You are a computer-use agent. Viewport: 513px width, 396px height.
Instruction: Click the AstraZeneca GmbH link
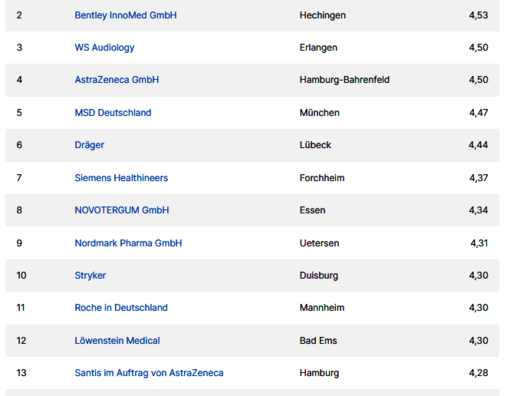(117, 80)
